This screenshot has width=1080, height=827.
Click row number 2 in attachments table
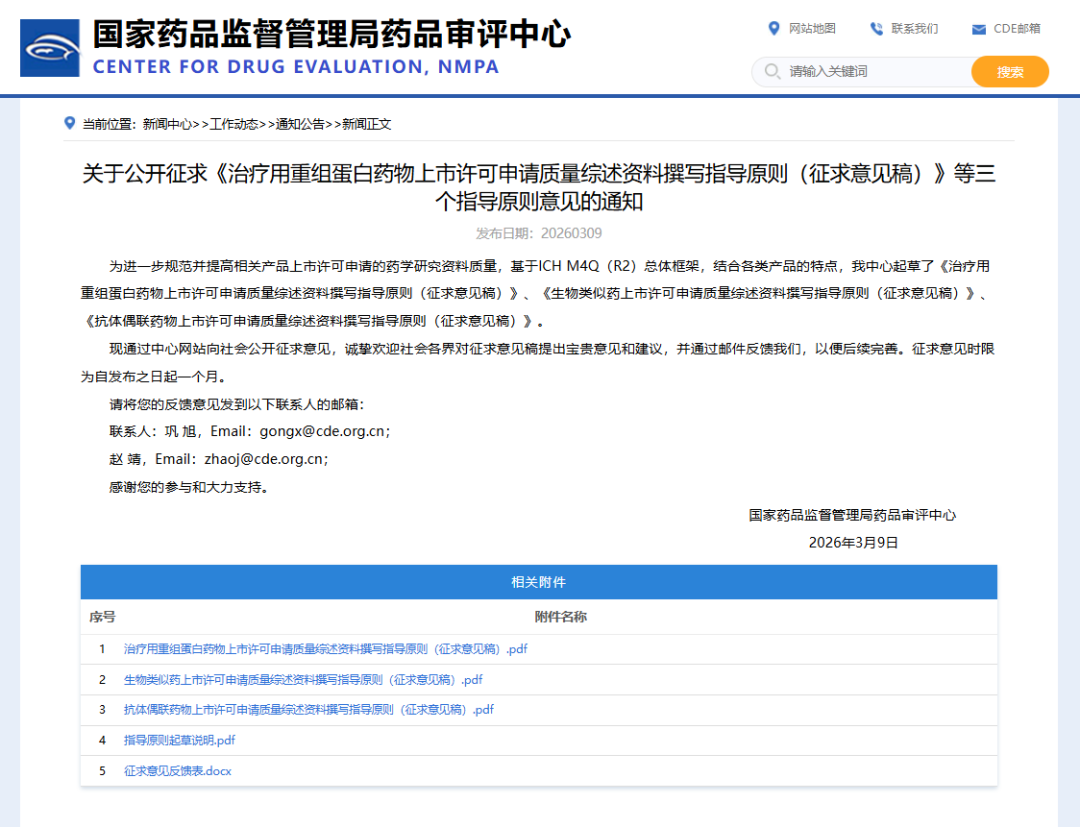pyautogui.click(x=102, y=680)
